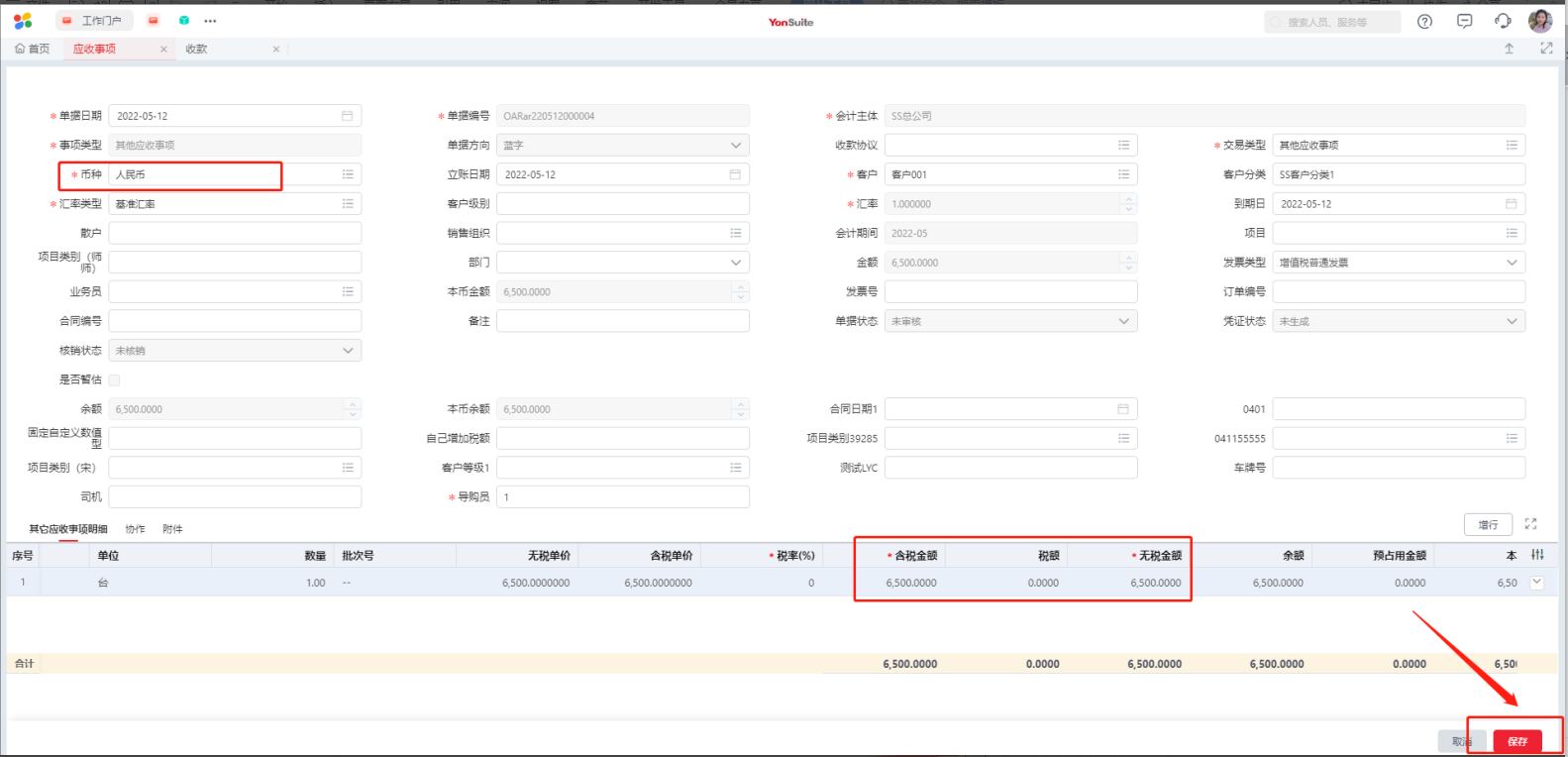Open the help question mark icon
Viewport: 1568px width, 757px height.
(1424, 22)
